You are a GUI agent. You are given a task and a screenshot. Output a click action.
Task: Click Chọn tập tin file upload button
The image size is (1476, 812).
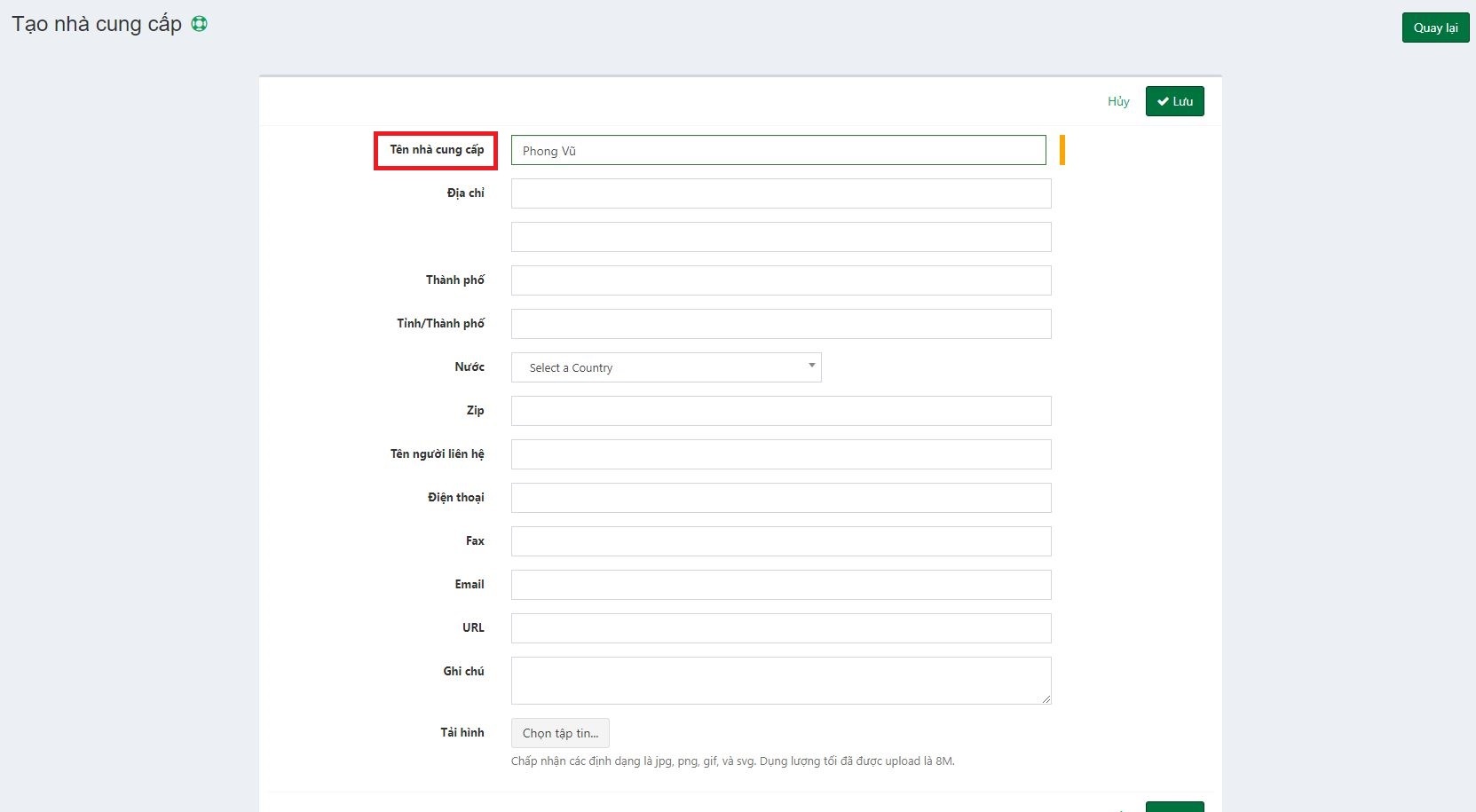(560, 733)
